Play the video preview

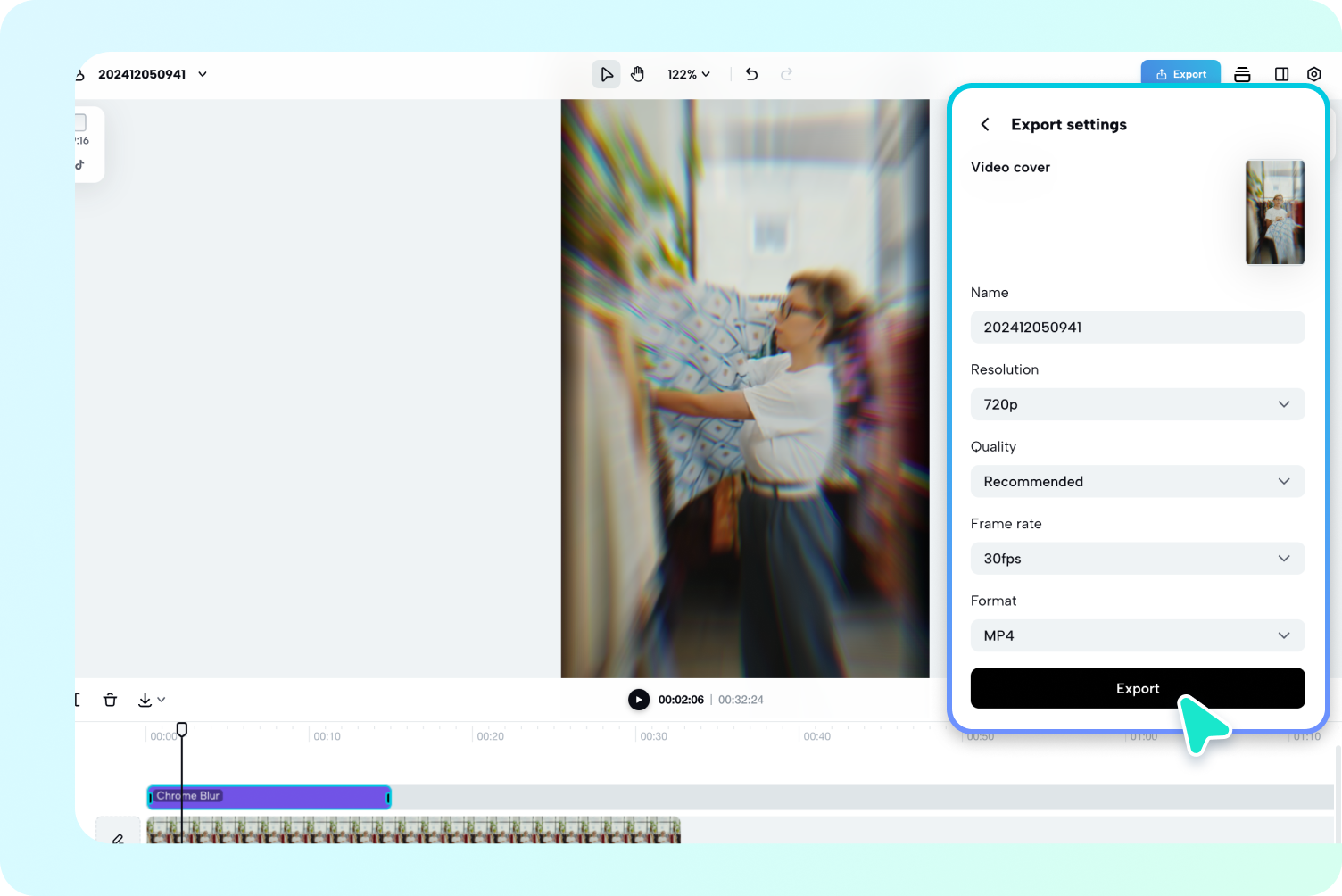click(x=639, y=700)
